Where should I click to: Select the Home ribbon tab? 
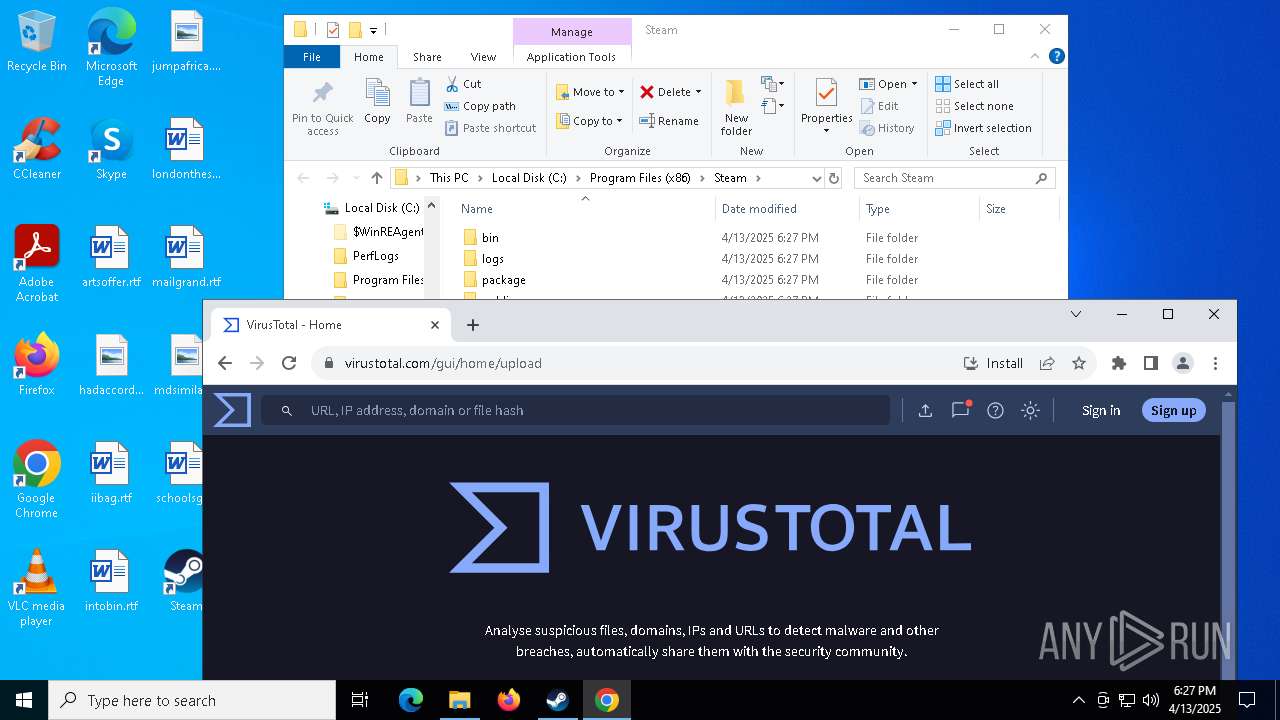[x=368, y=57]
